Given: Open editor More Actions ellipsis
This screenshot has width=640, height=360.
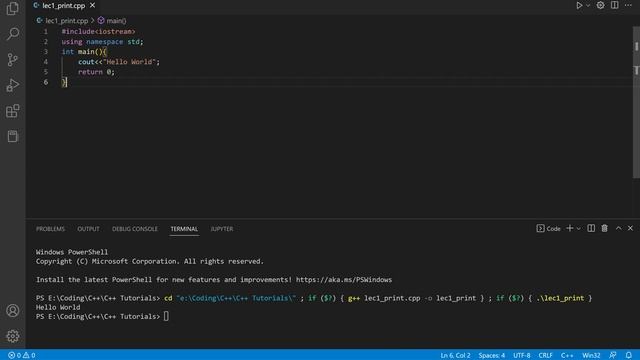Looking at the screenshot, I should pos(628,5).
